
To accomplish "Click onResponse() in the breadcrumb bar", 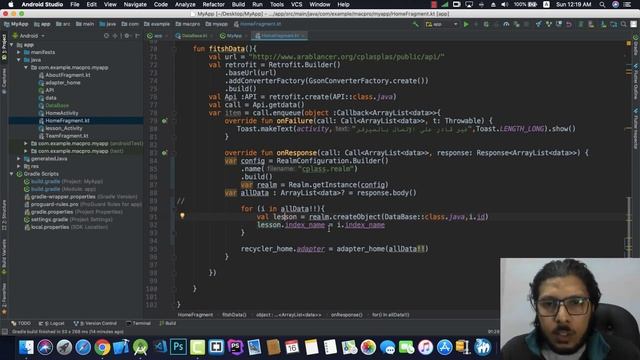I will coord(347,315).
